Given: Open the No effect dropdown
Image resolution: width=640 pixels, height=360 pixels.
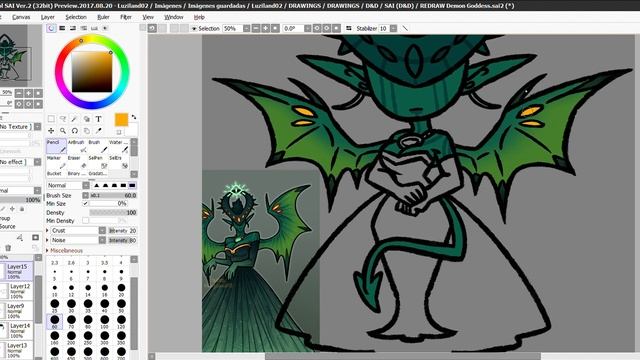Looking at the screenshot, I should 37,162.
